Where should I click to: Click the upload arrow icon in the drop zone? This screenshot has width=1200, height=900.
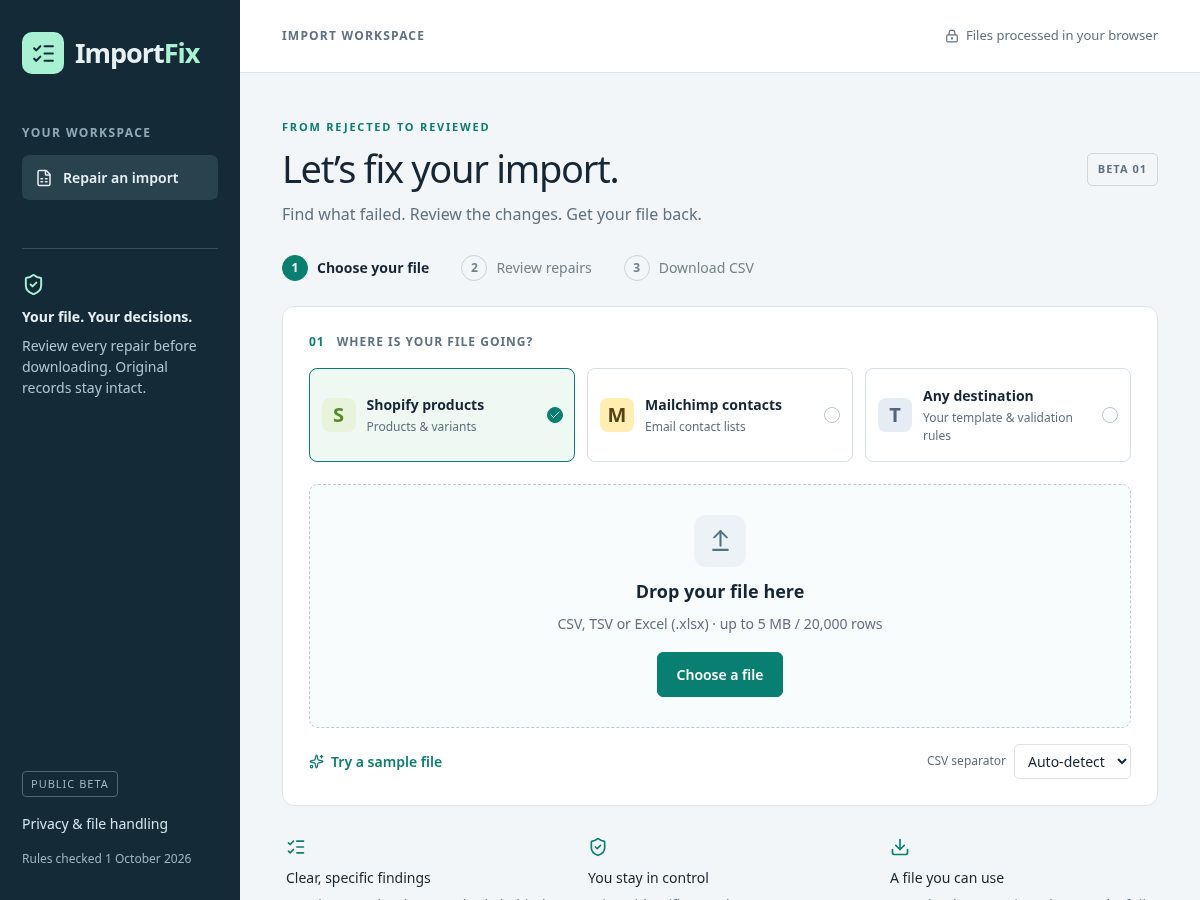click(x=720, y=541)
